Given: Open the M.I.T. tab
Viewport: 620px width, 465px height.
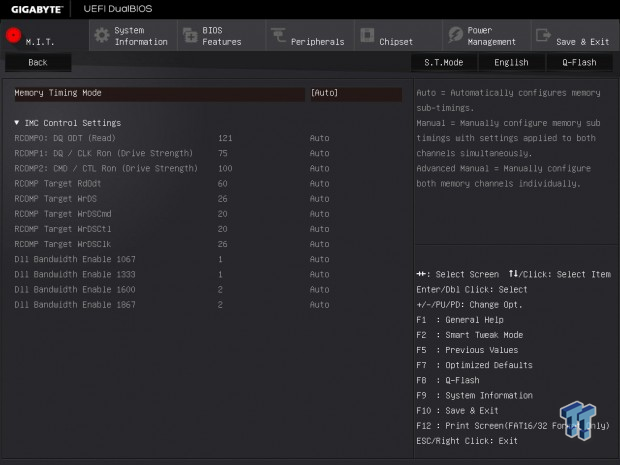Looking at the screenshot, I should click(x=45, y=36).
